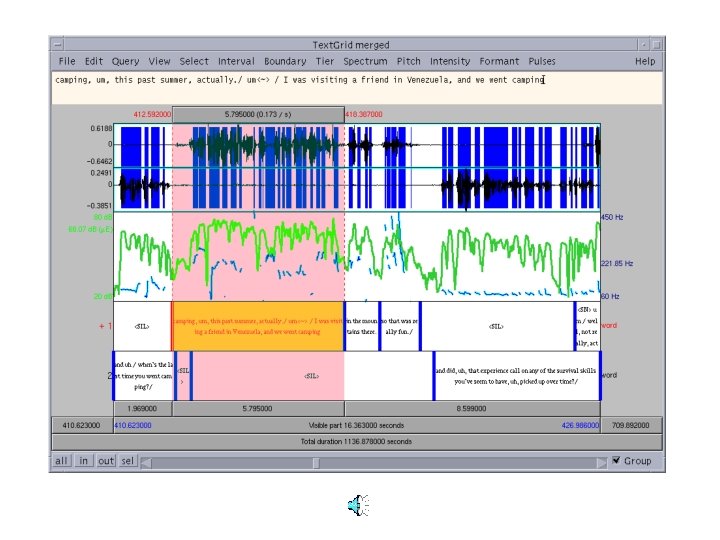Open the Select menu
This screenshot has width=720, height=540.
(194, 61)
